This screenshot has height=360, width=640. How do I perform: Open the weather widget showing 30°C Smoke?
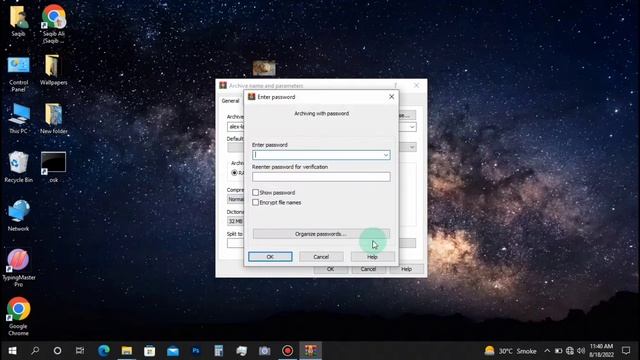pos(510,351)
